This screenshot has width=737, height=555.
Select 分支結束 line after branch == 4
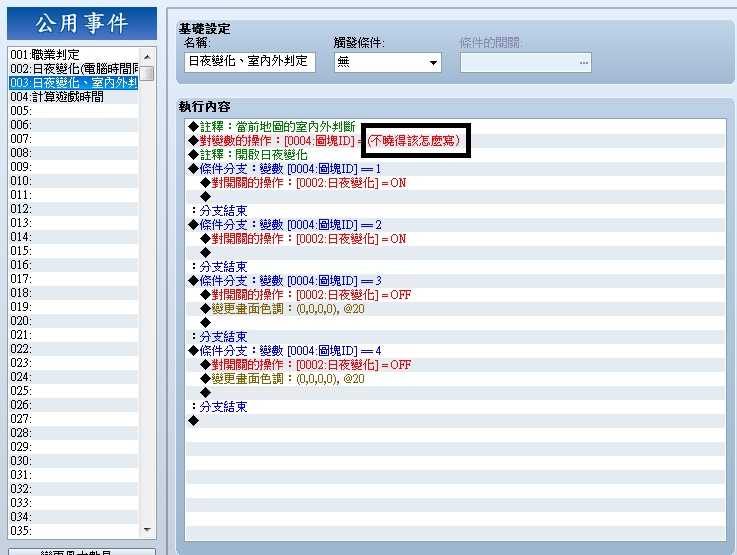[x=455, y=407]
